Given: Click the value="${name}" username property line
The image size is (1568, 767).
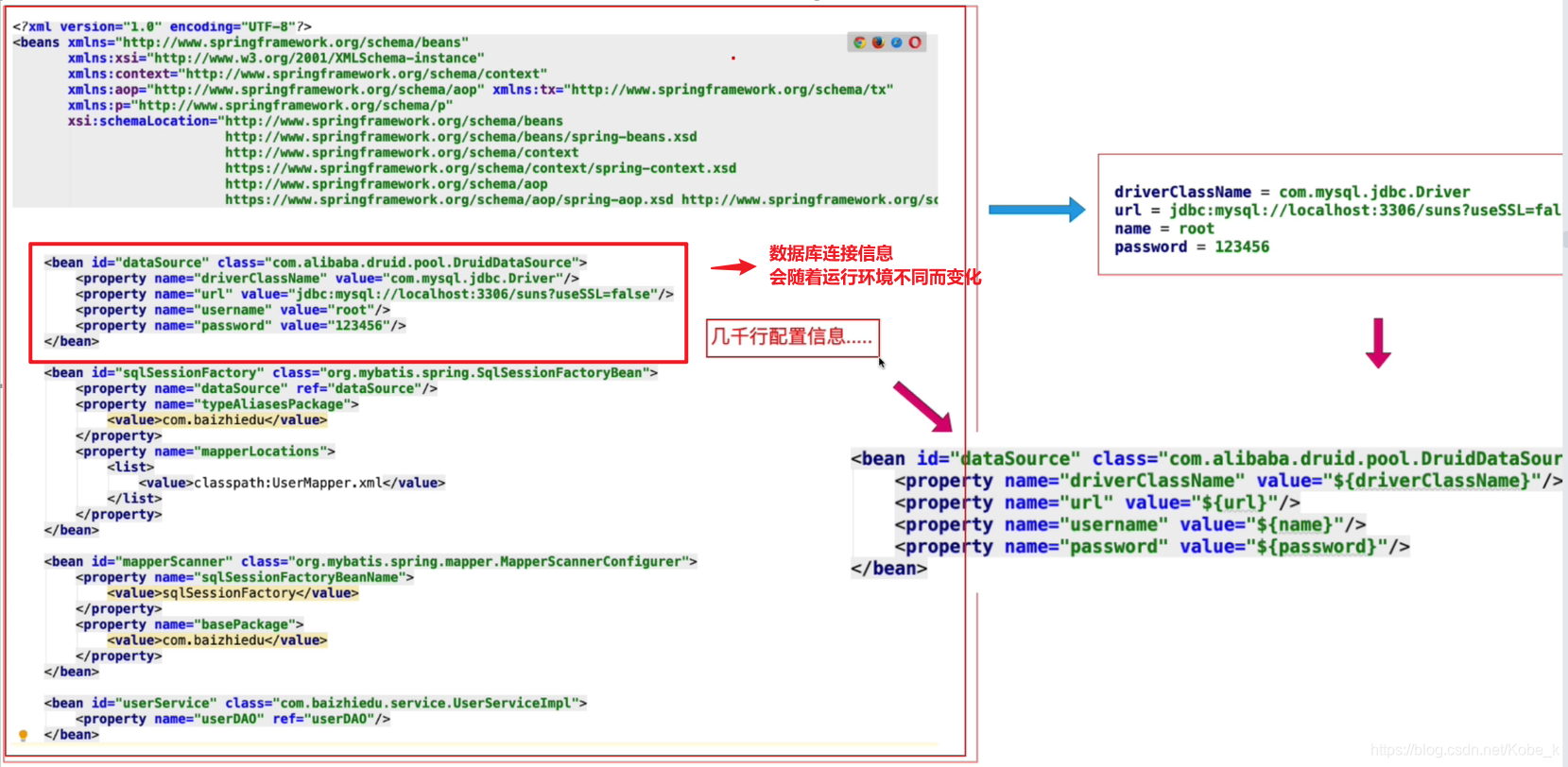Looking at the screenshot, I should click(1130, 524).
